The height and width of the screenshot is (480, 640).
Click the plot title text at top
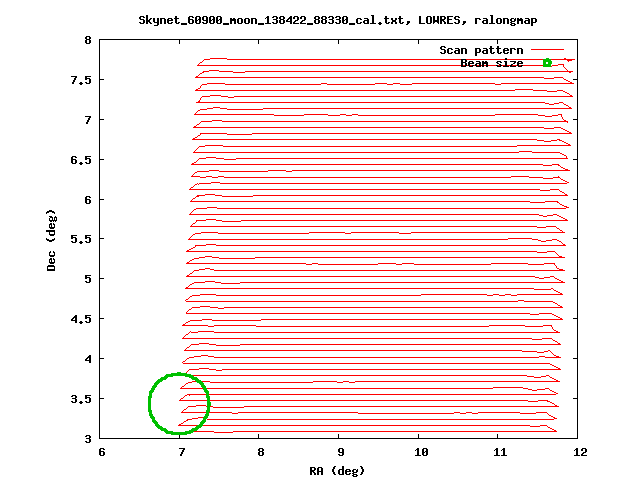pos(338,20)
